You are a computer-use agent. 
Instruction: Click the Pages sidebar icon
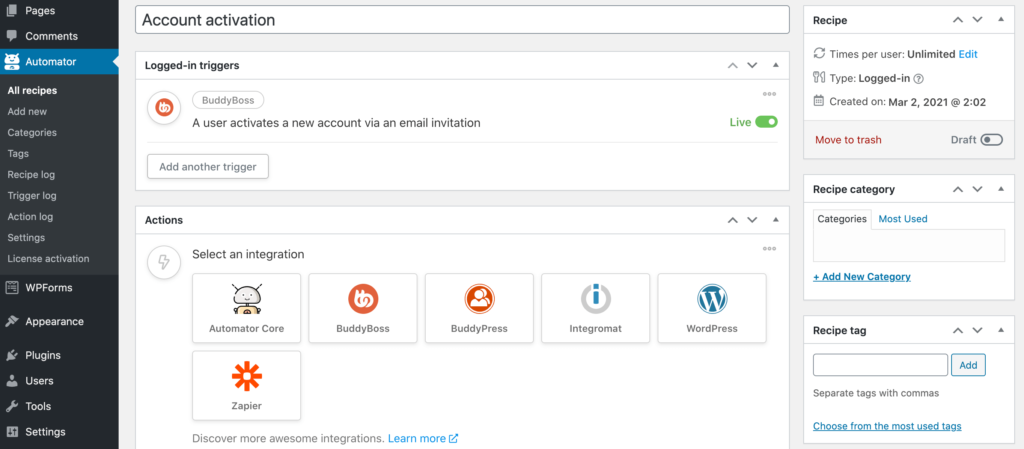tap(12, 10)
